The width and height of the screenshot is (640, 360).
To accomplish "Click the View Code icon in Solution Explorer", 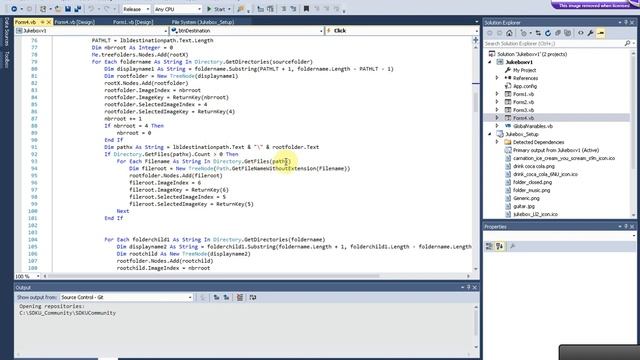I will pyautogui.click(x=580, y=33).
